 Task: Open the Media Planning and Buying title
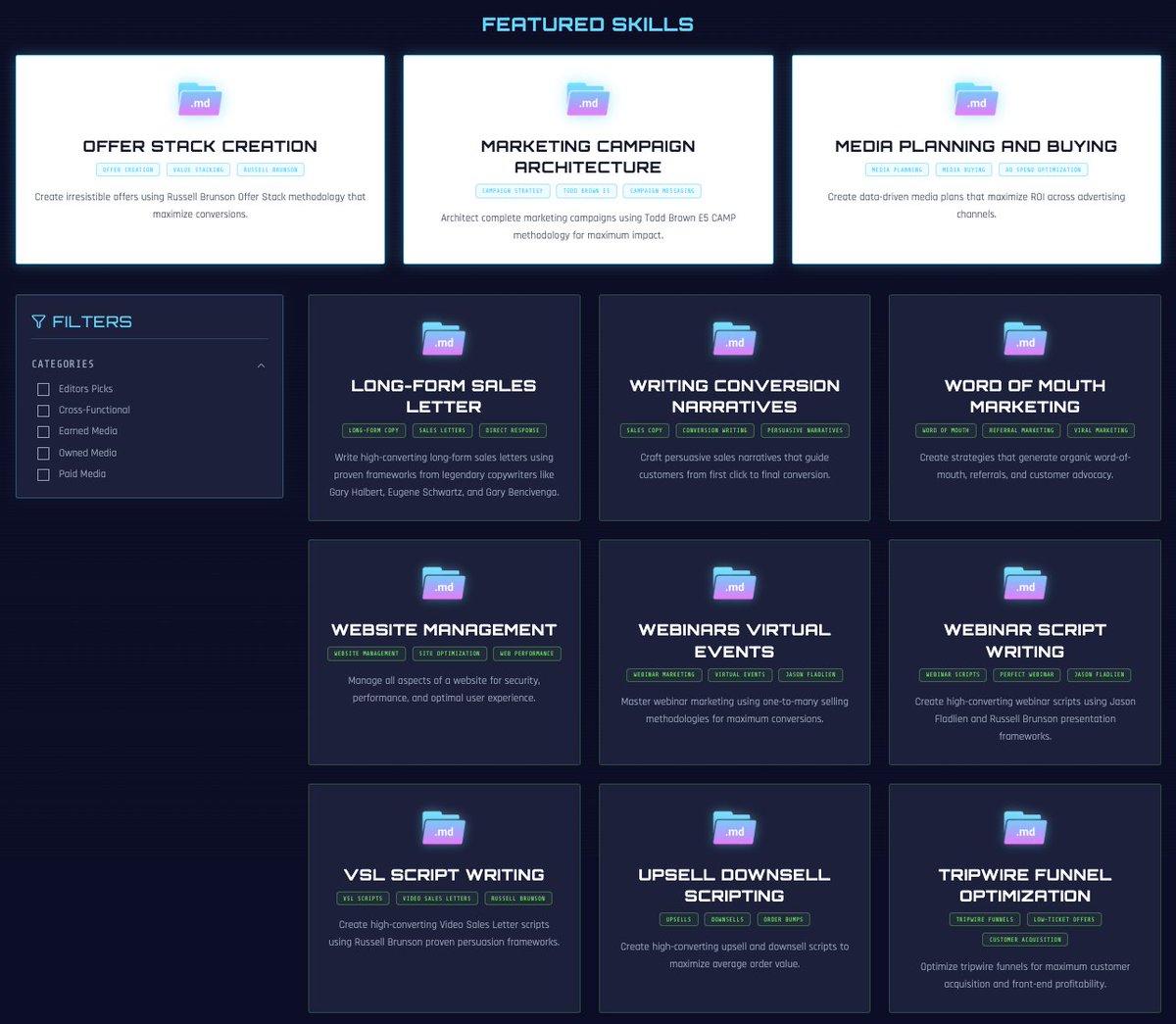click(x=976, y=146)
